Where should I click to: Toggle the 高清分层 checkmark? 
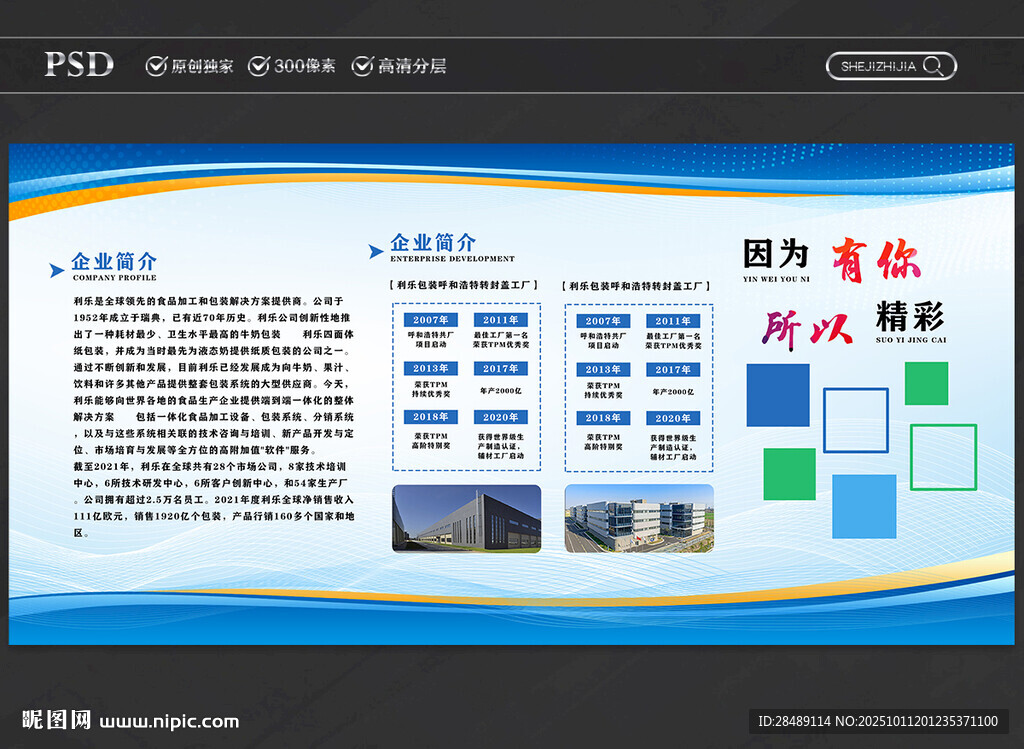point(362,65)
